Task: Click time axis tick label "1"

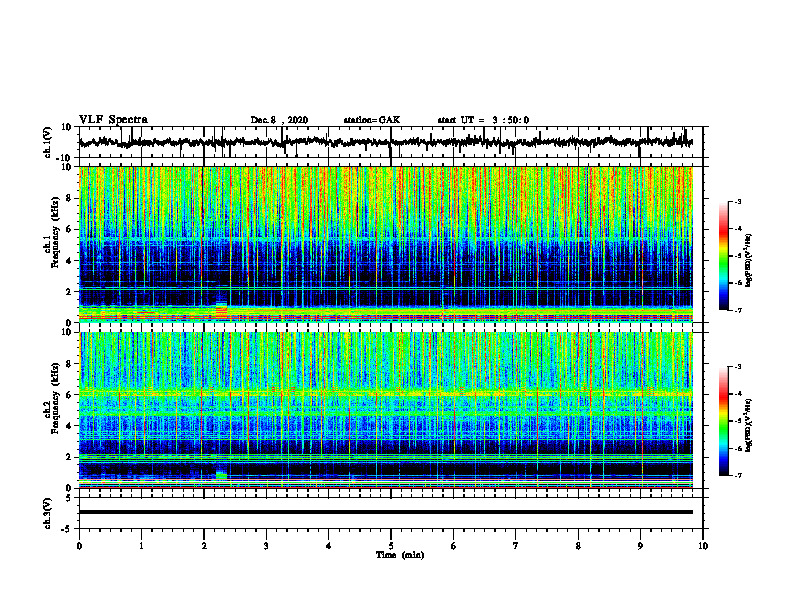Action: pos(141,546)
